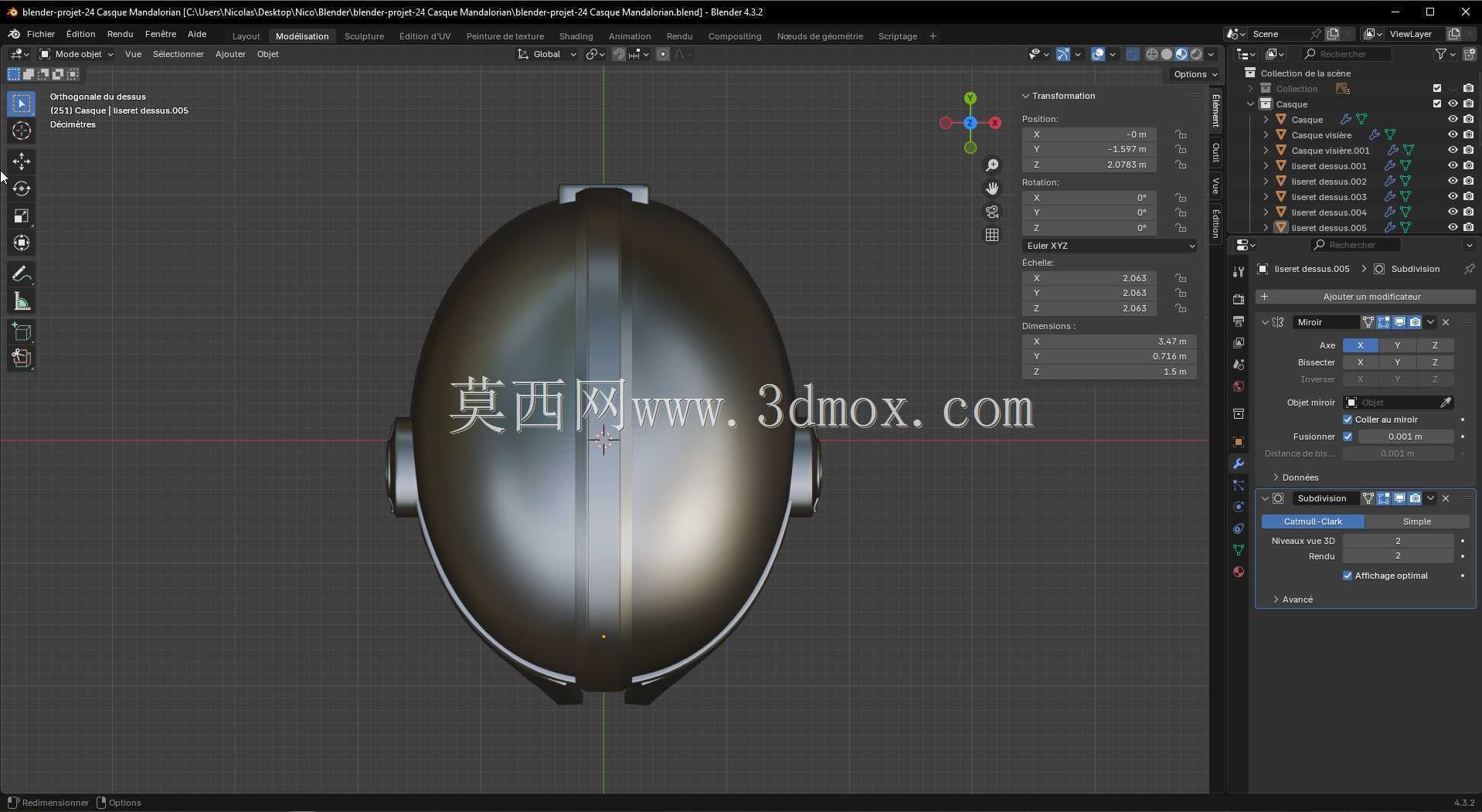Activate the Scale tool

coord(22,216)
